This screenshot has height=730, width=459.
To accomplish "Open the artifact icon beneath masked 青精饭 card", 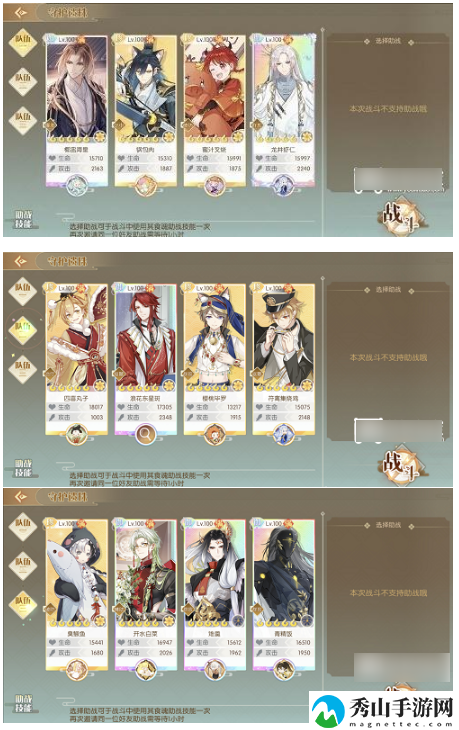I will coord(283,669).
